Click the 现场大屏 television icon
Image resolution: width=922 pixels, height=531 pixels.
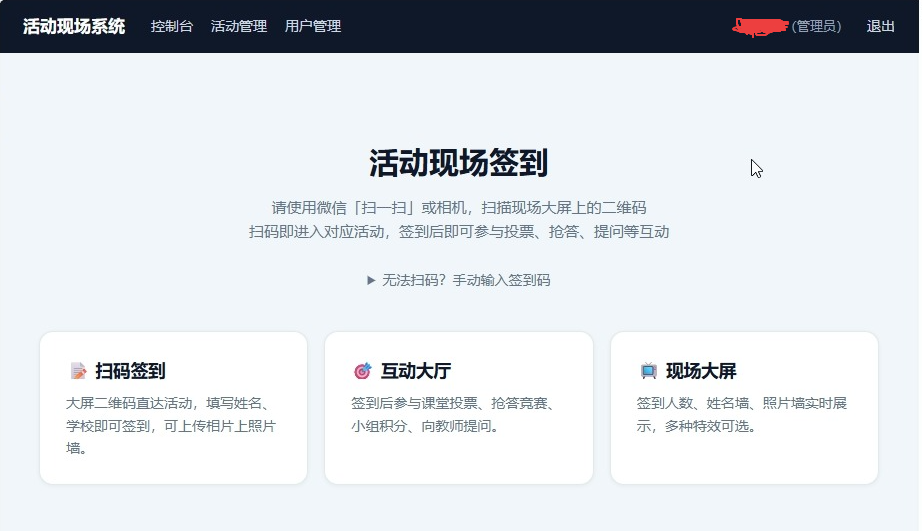649,371
